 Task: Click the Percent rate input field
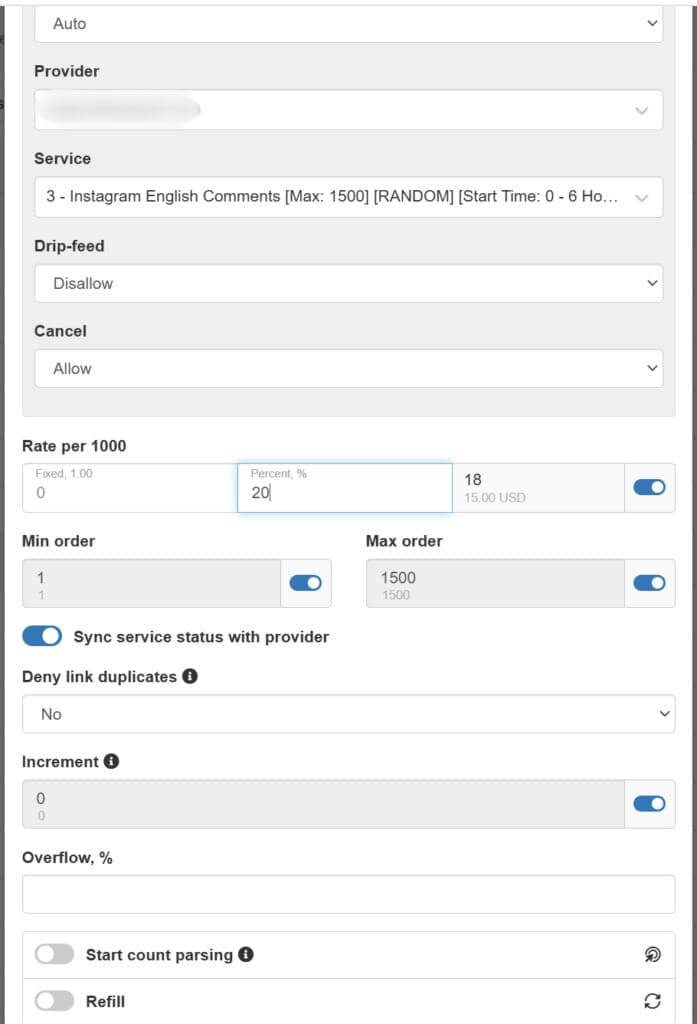[x=344, y=493]
